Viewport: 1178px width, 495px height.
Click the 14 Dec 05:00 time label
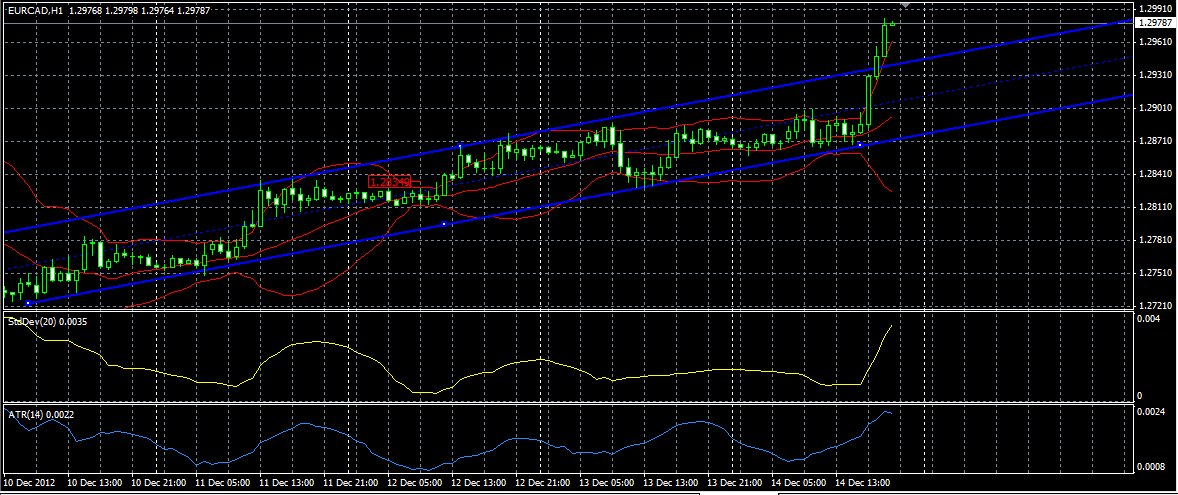[x=799, y=481]
